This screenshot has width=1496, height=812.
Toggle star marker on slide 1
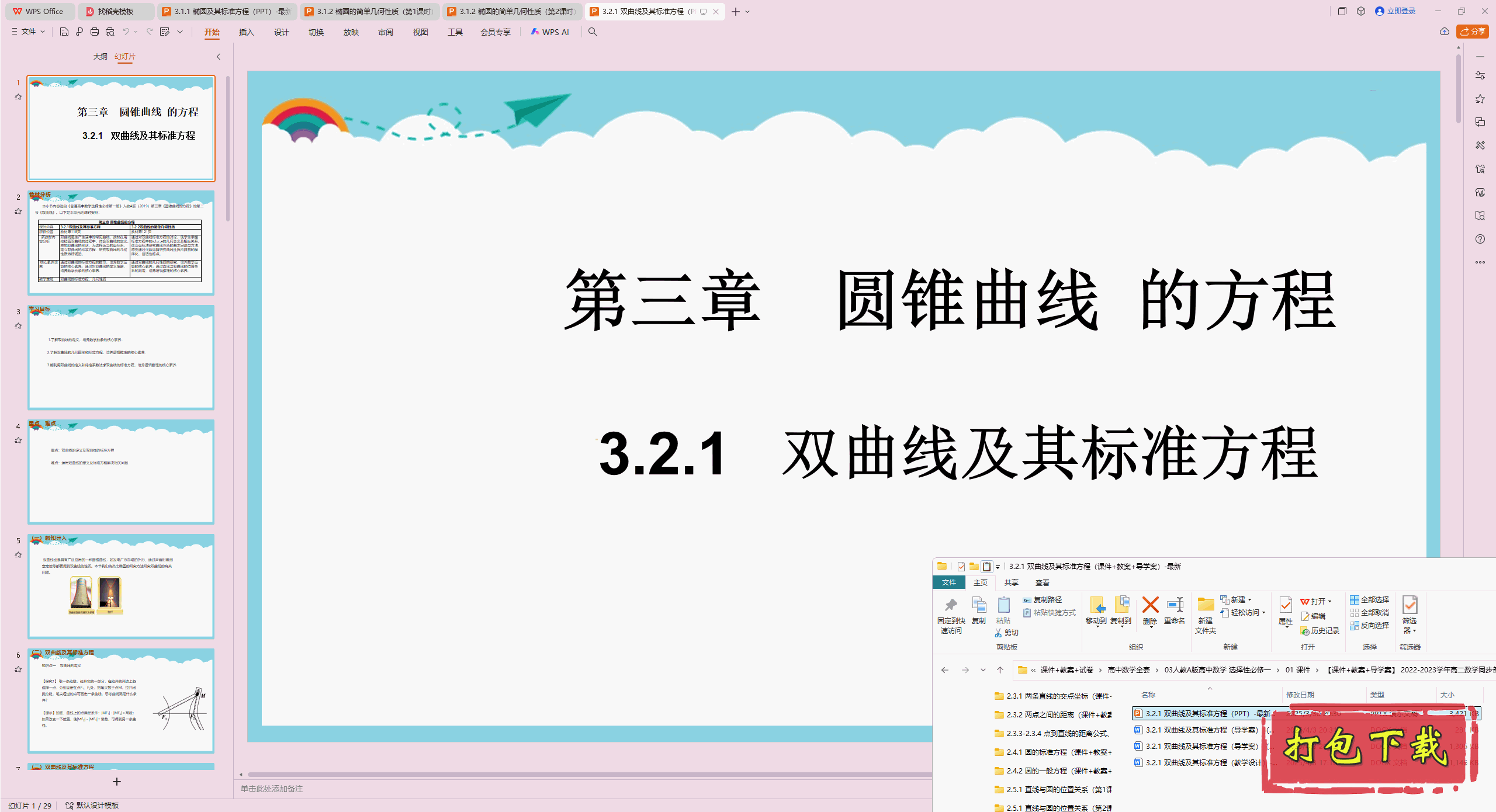(18, 97)
